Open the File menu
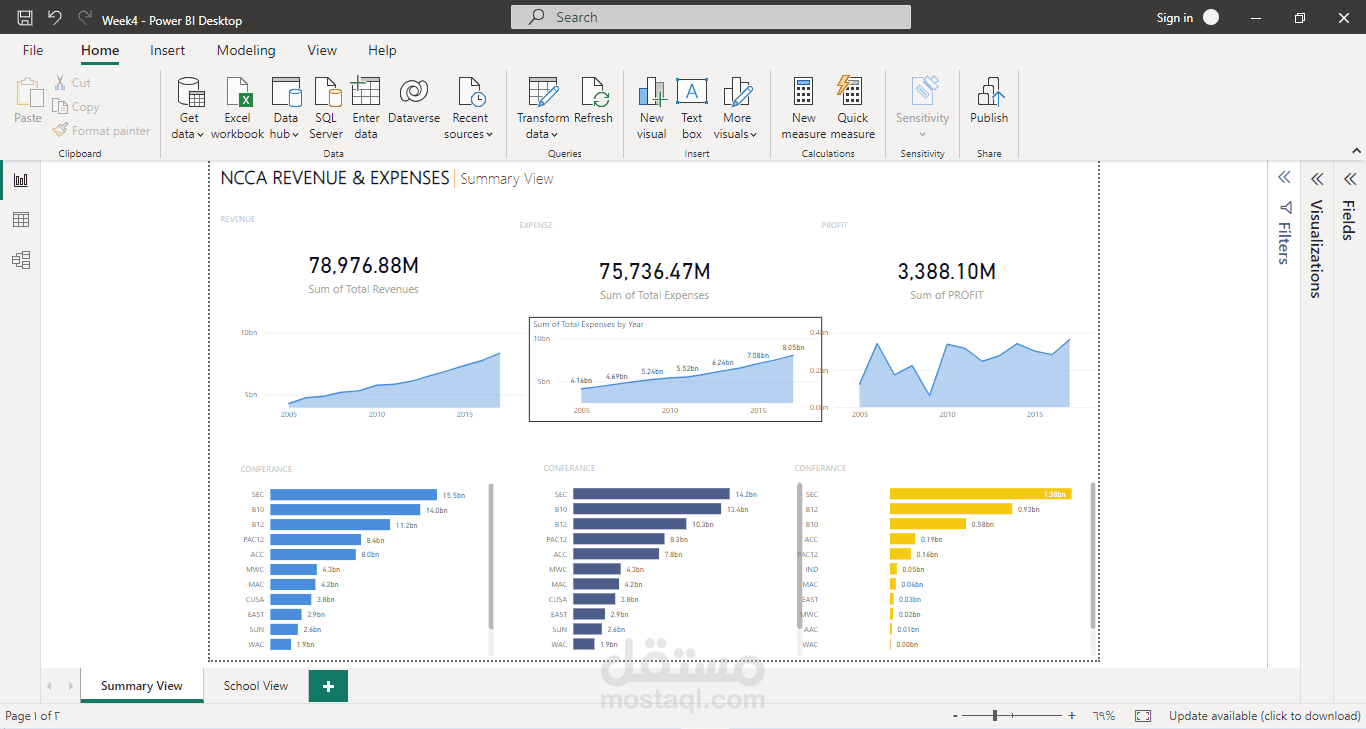 point(33,50)
